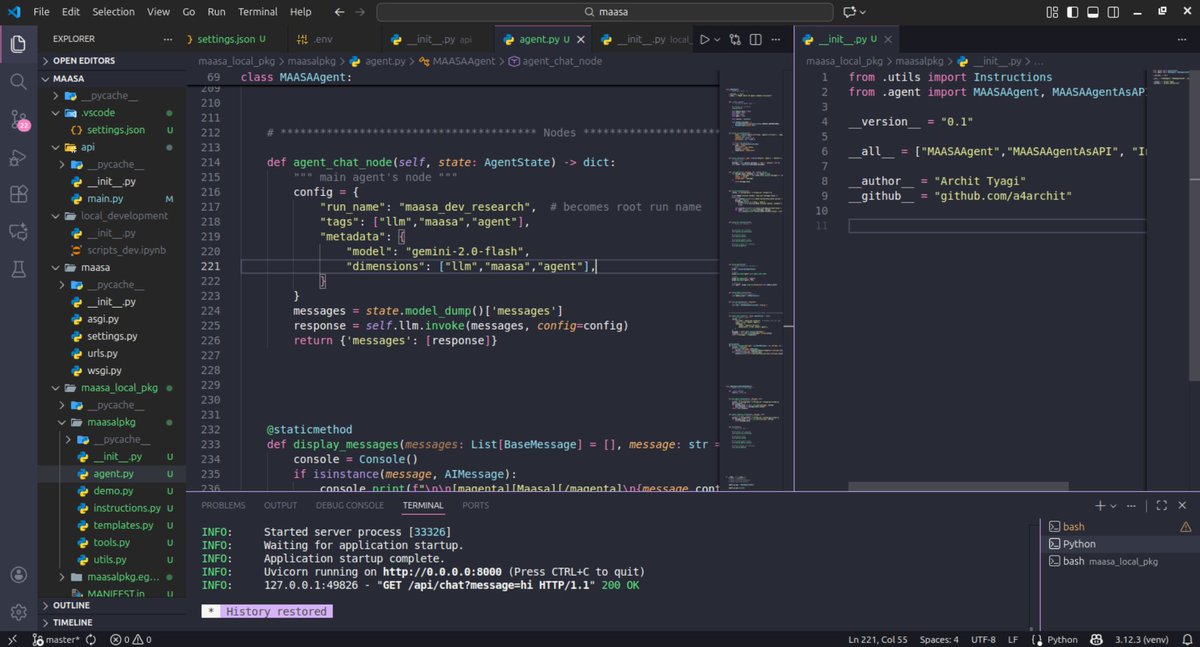This screenshot has width=1200, height=647.
Task: Click master branch in status bar
Action: (57, 639)
